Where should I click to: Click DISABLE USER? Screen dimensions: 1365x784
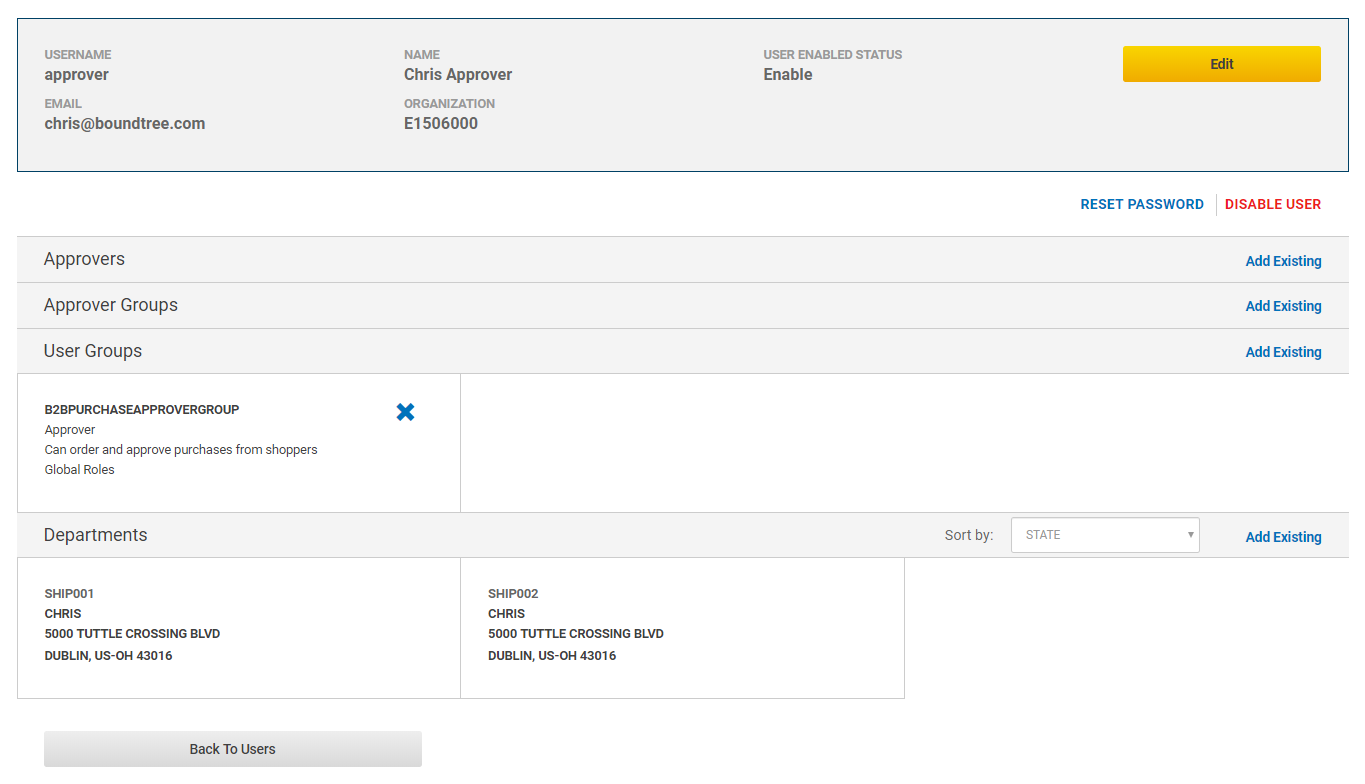1272,204
